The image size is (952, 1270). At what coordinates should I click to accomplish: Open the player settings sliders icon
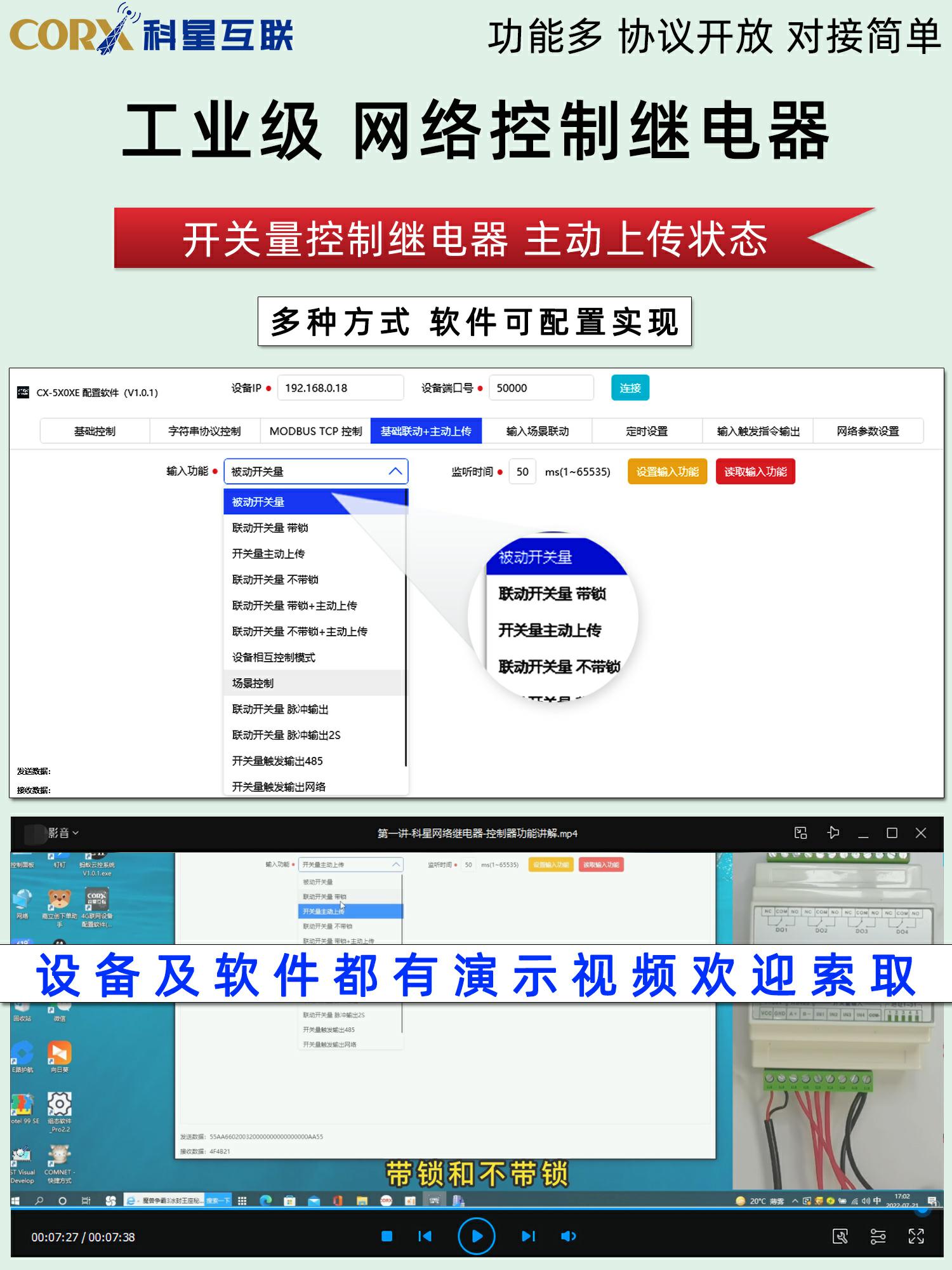878,1236
